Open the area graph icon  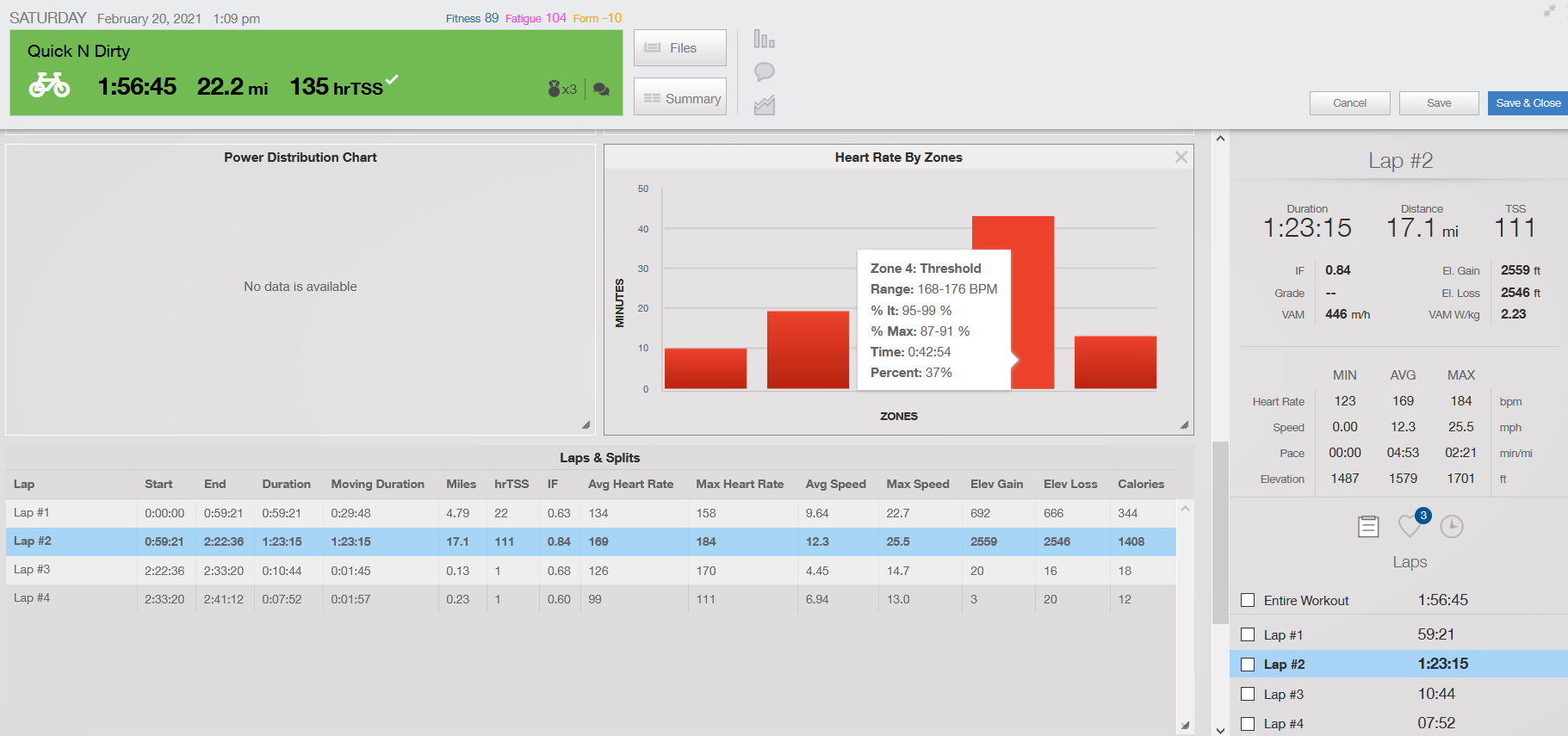click(x=764, y=105)
